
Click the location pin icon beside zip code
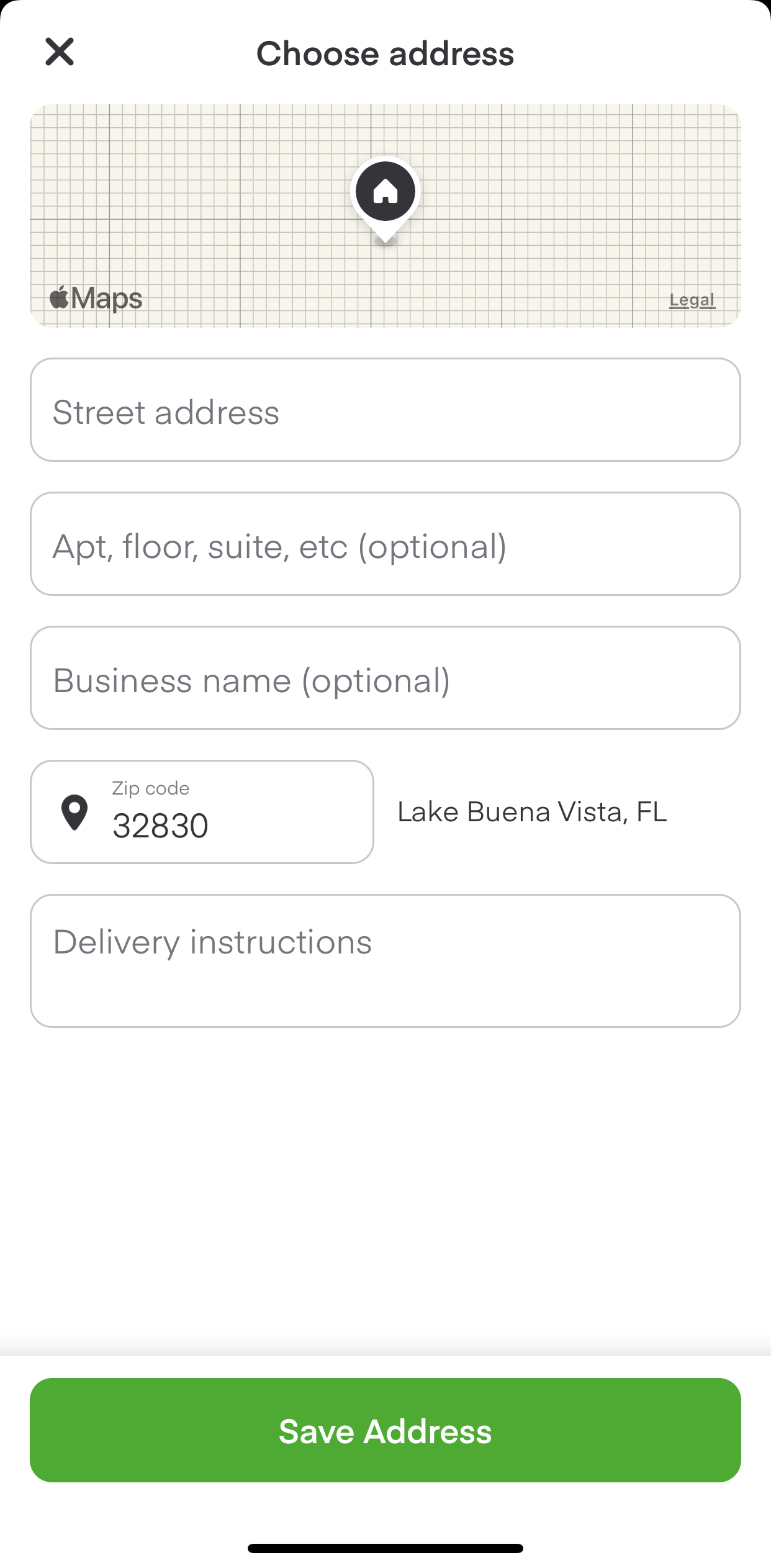(x=74, y=812)
